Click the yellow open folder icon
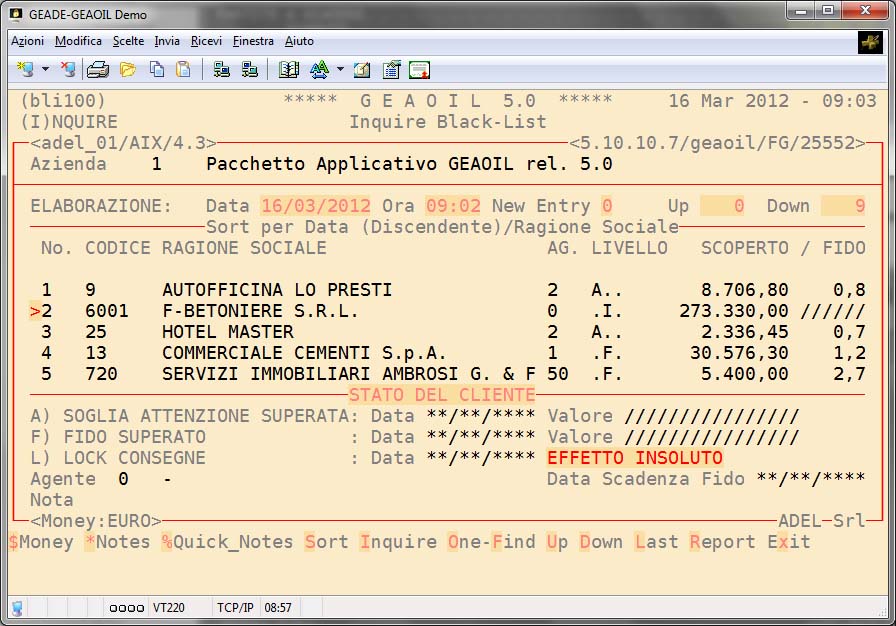The height and width of the screenshot is (626, 896). (x=127, y=69)
